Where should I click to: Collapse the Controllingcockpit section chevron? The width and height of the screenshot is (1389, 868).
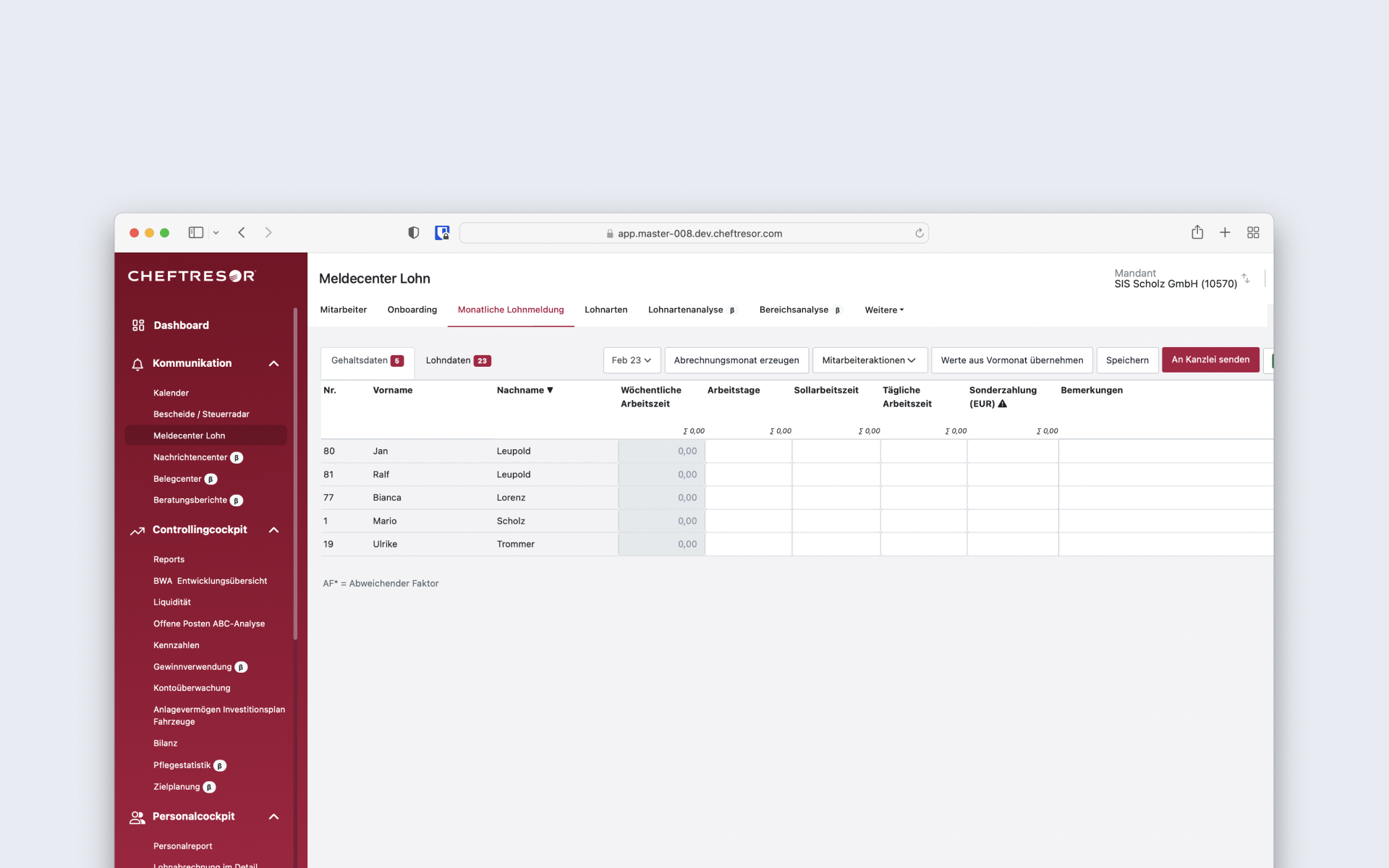tap(274, 530)
